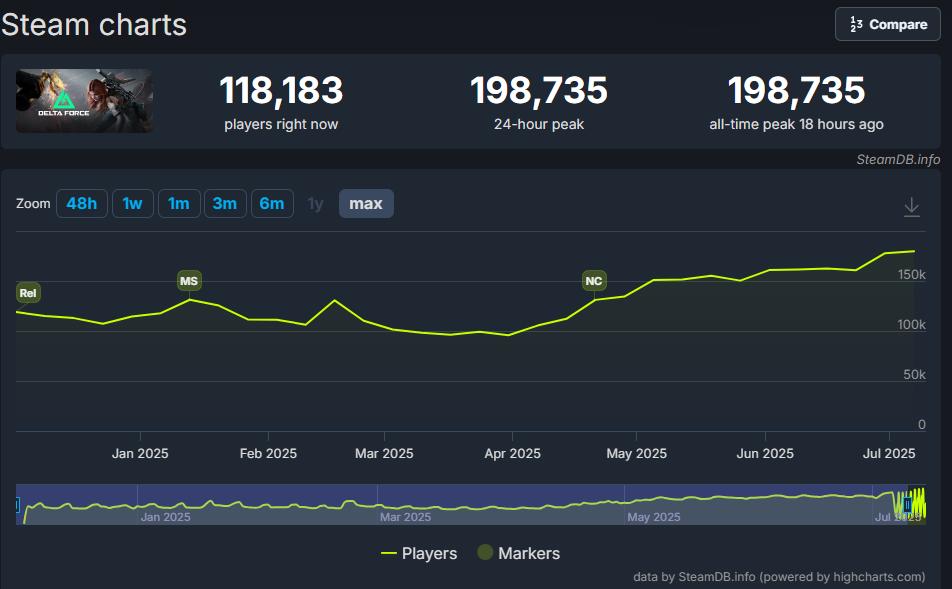Image resolution: width=952 pixels, height=589 pixels.
Task: Open the chart download menu icon
Action: (911, 206)
